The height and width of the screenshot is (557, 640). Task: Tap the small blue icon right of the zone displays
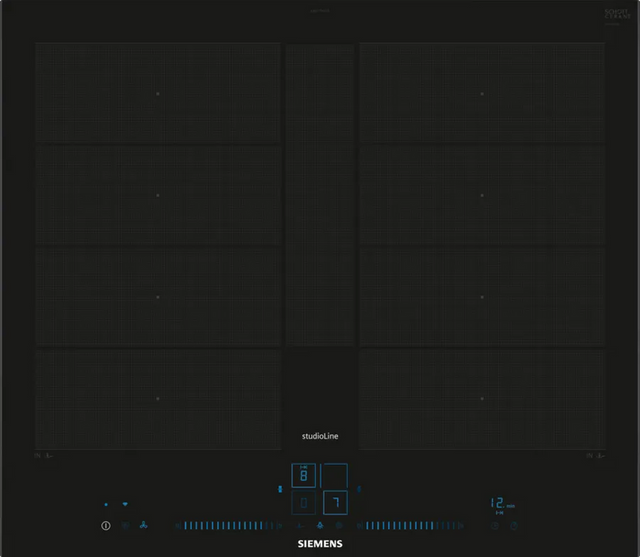click(359, 489)
